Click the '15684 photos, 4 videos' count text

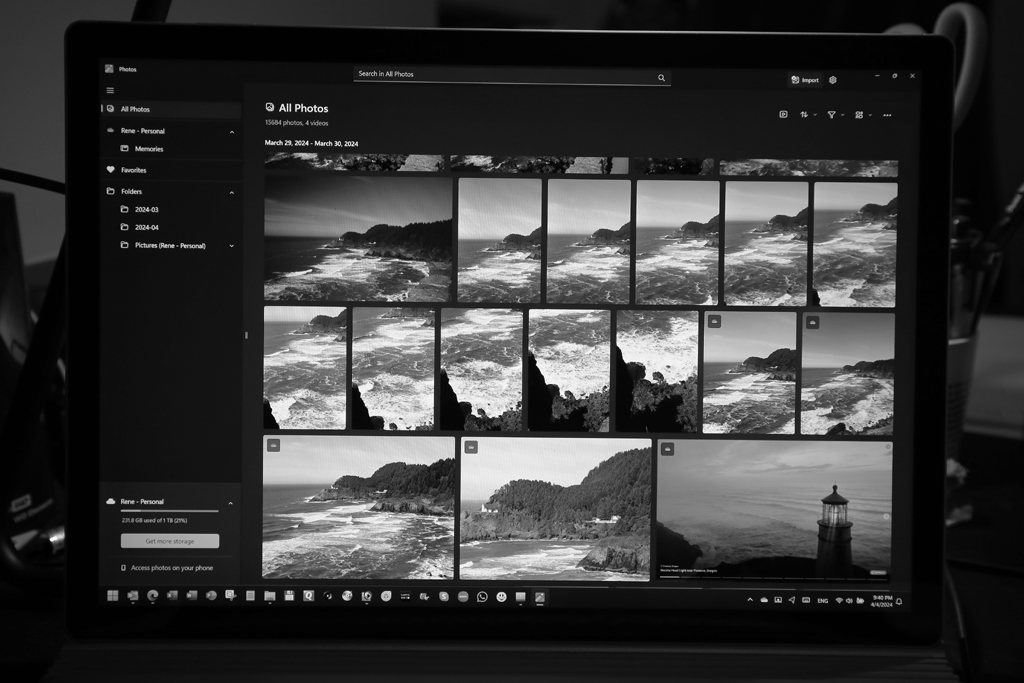coord(296,123)
